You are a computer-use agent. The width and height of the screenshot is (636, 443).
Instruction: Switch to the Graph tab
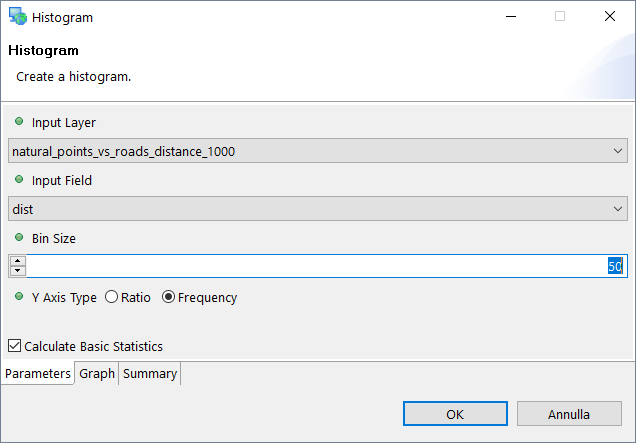click(97, 374)
